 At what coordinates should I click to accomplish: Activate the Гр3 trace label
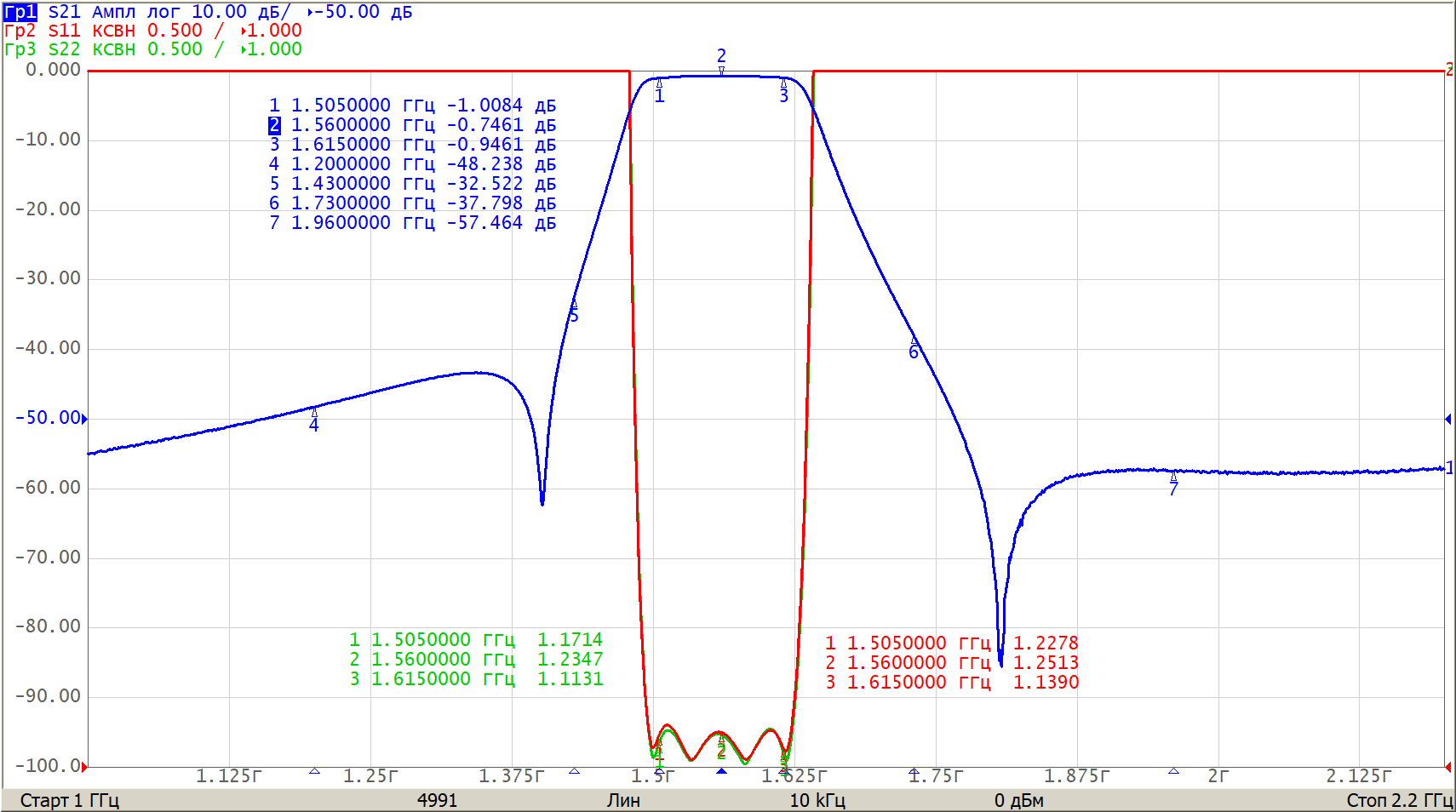tap(20, 49)
